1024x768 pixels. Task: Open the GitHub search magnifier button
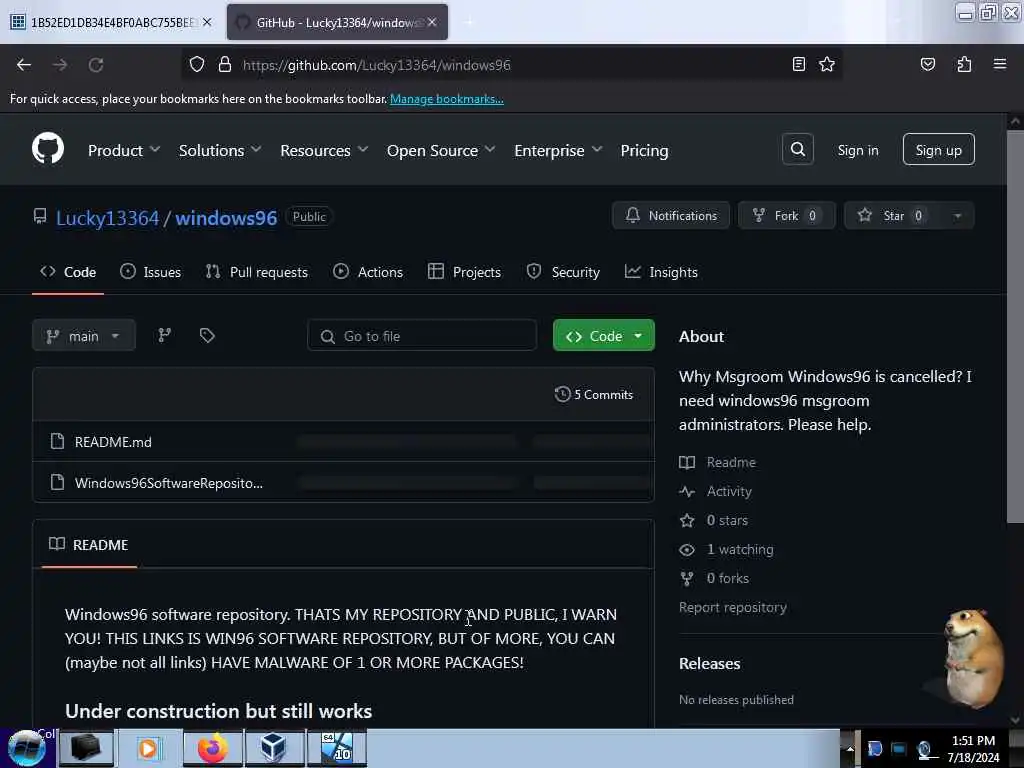point(797,150)
